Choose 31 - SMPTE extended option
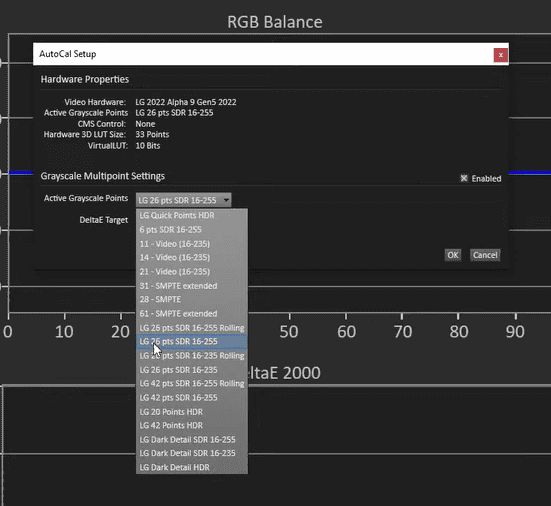Image resolution: width=551 pixels, height=506 pixels. tap(192, 286)
